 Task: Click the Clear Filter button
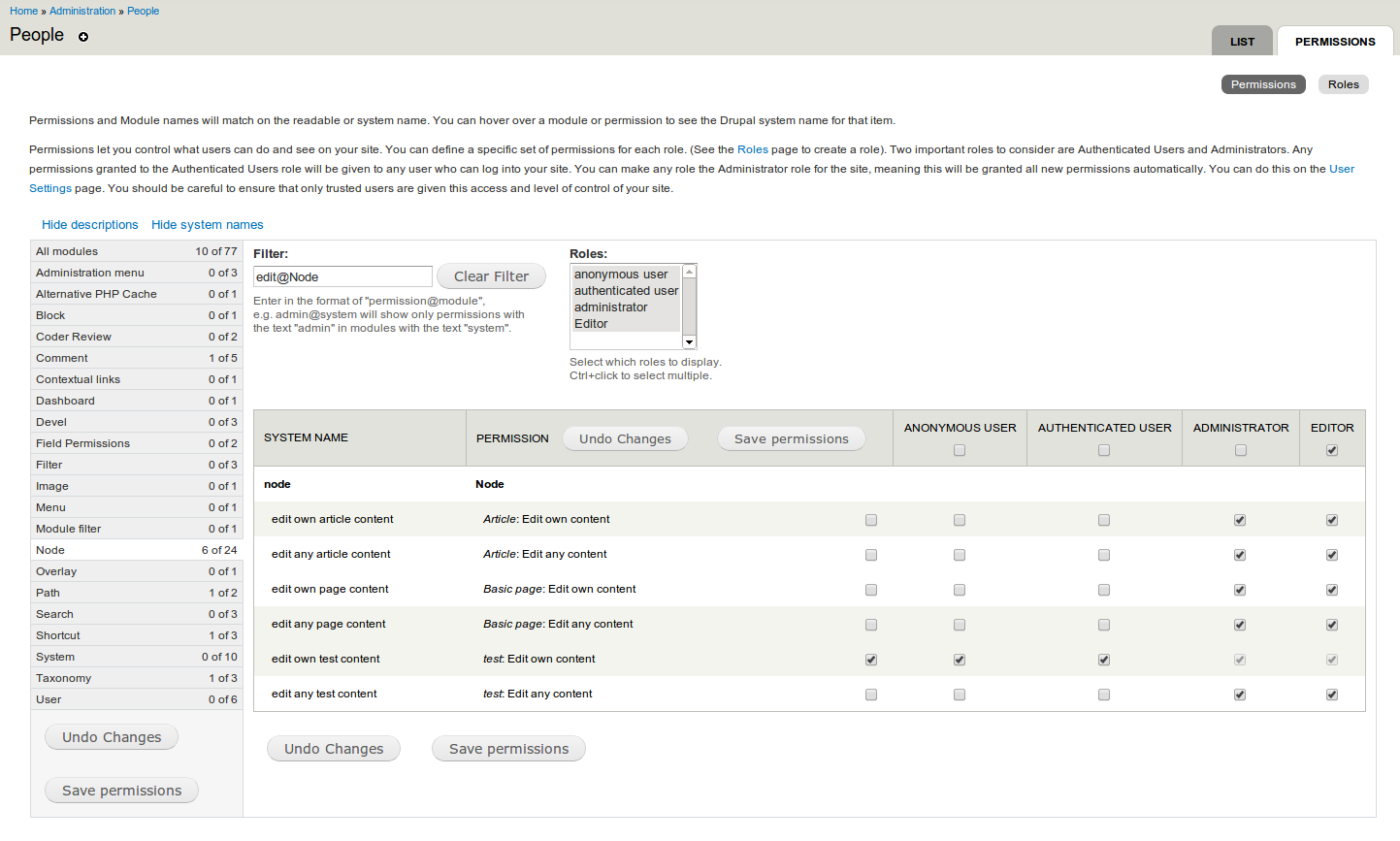pyautogui.click(x=491, y=276)
